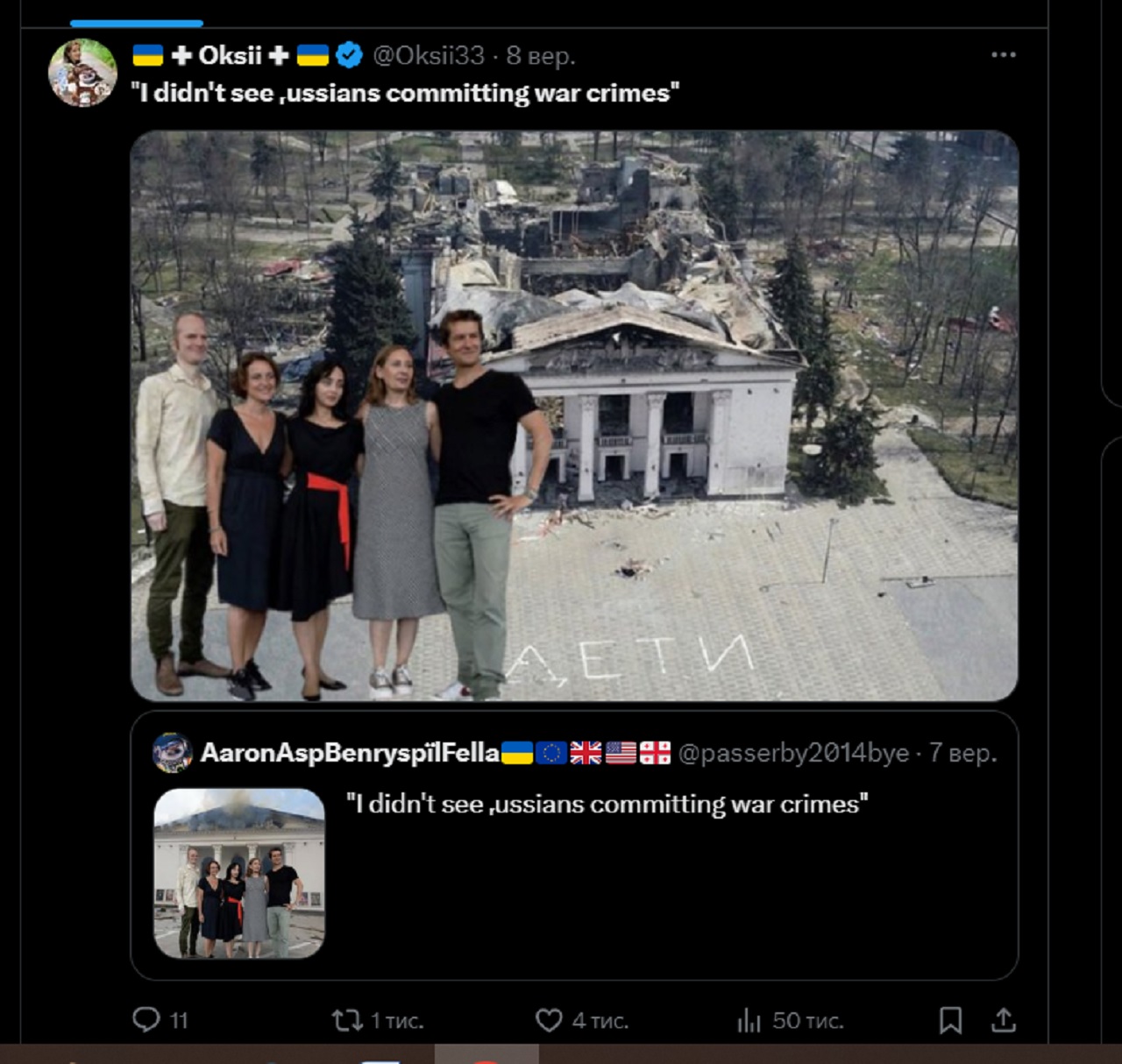Viewport: 1122px width, 1064px height.
Task: Open the tweet's "8 вер." timestamp
Action: [x=541, y=55]
